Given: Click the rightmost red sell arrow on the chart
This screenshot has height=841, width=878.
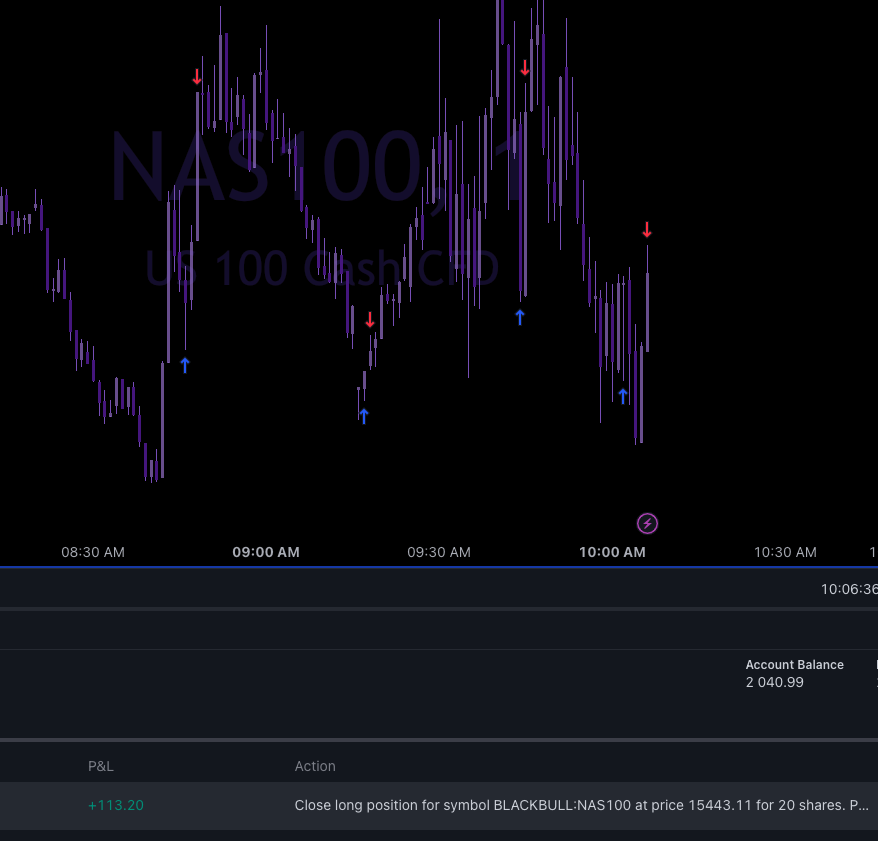Looking at the screenshot, I should [647, 230].
